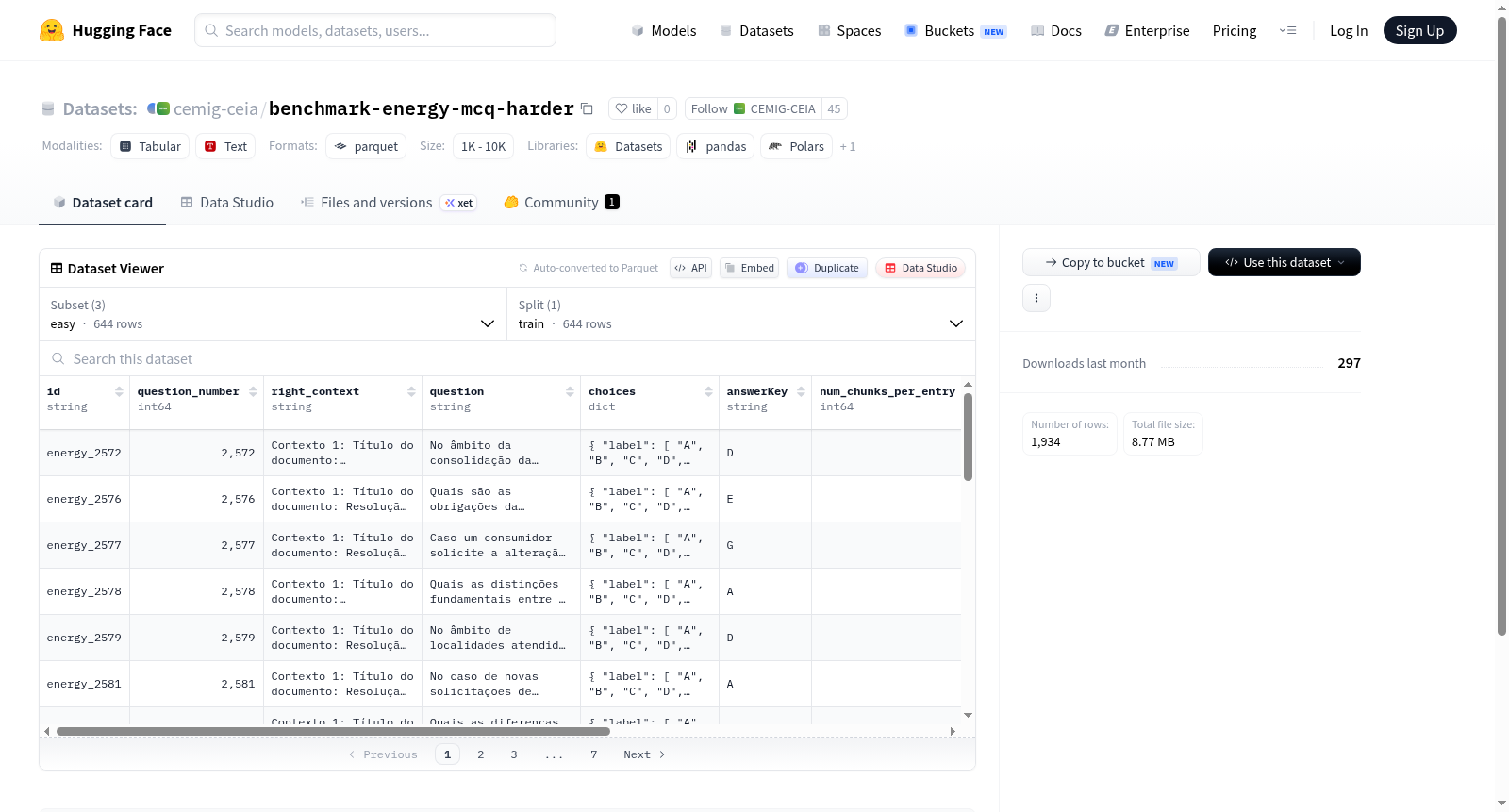The height and width of the screenshot is (812, 1509).
Task: Click the Dataset Viewer grid icon
Action: click(x=57, y=269)
